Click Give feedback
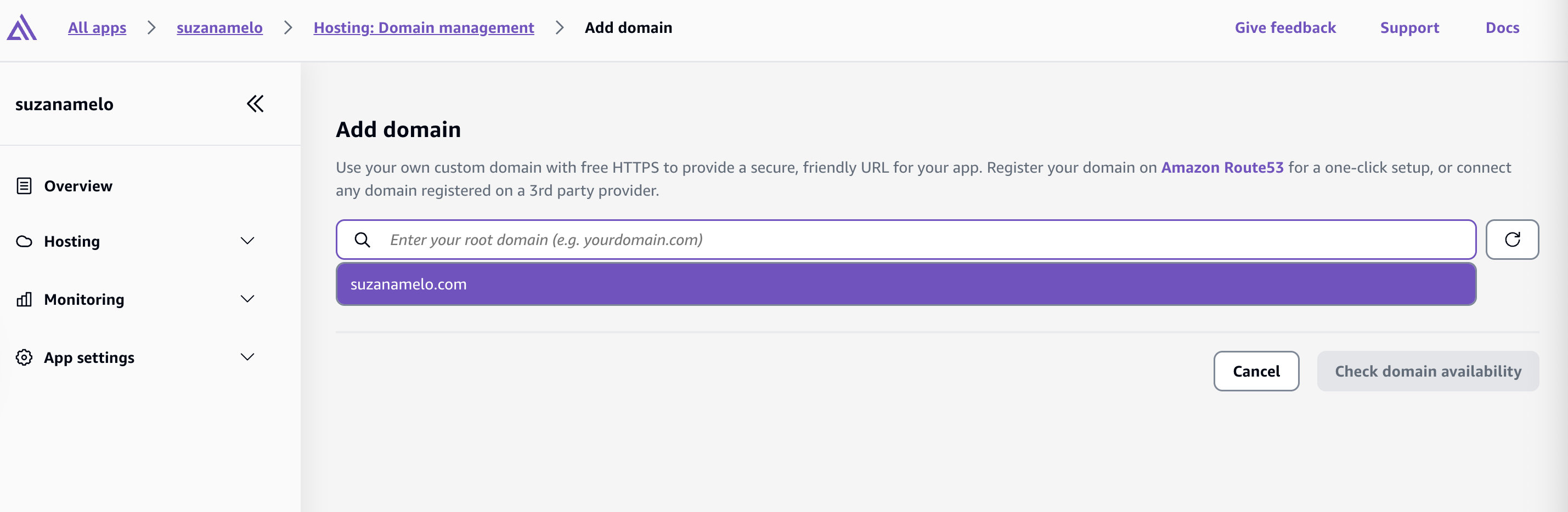 (1285, 27)
